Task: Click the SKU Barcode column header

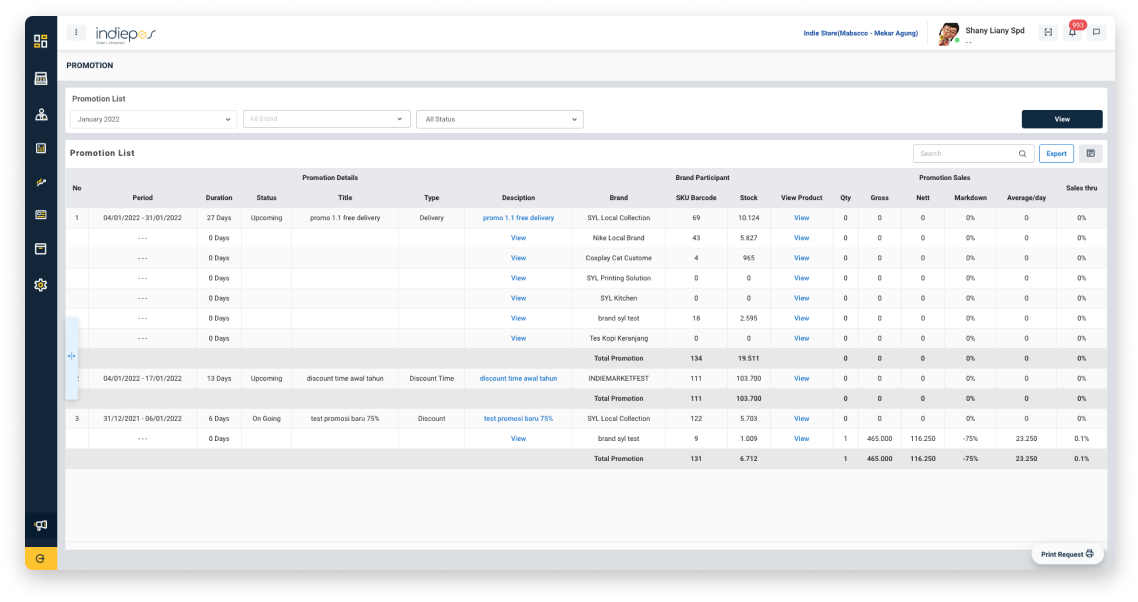Action: (x=696, y=198)
